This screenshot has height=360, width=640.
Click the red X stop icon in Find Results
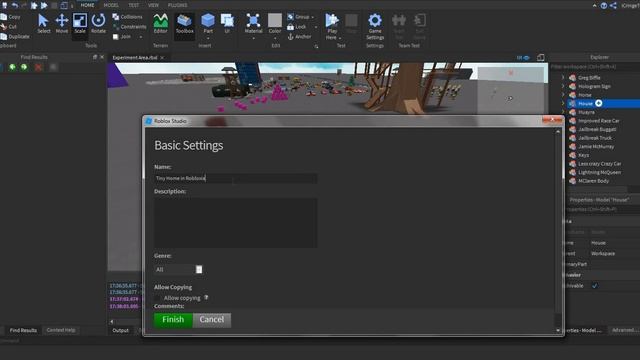(x=38, y=67)
